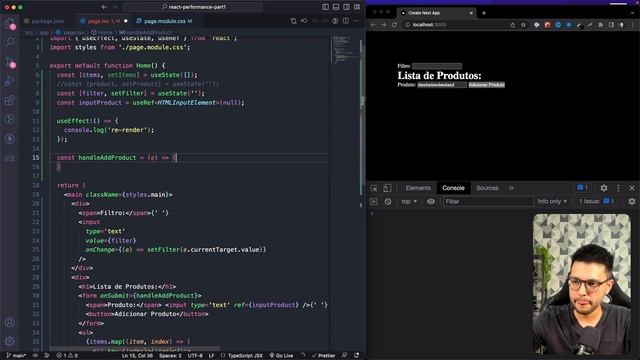Click the Filtro input on the page
This screenshot has height=360, width=640.
[437, 66]
